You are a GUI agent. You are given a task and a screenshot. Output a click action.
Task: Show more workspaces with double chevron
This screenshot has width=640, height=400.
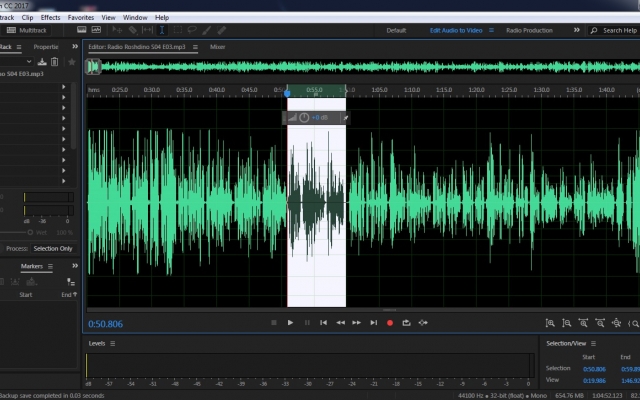pyautogui.click(x=576, y=30)
